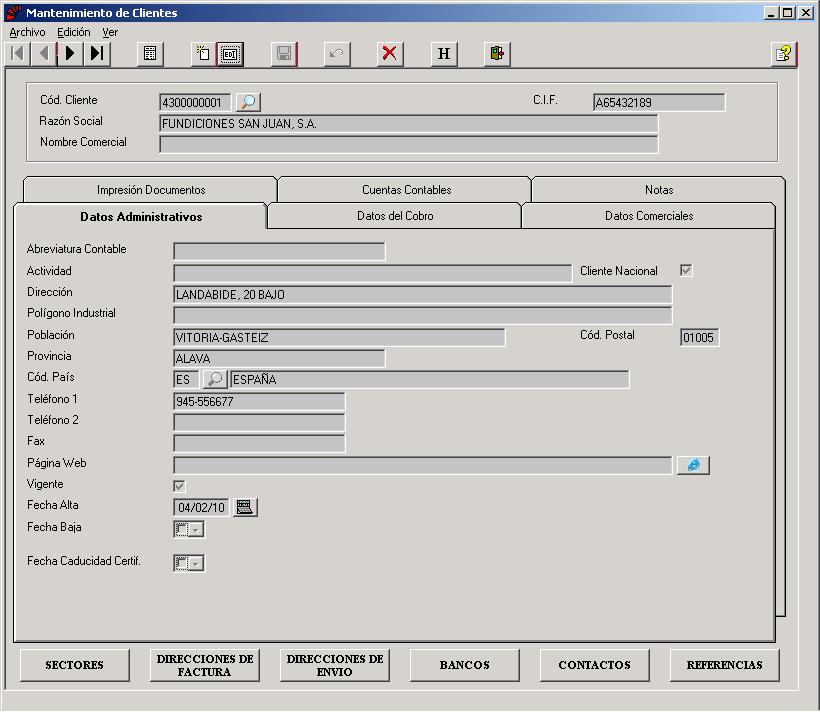Look up country code with the magnifier
820x712 pixels.
point(214,379)
